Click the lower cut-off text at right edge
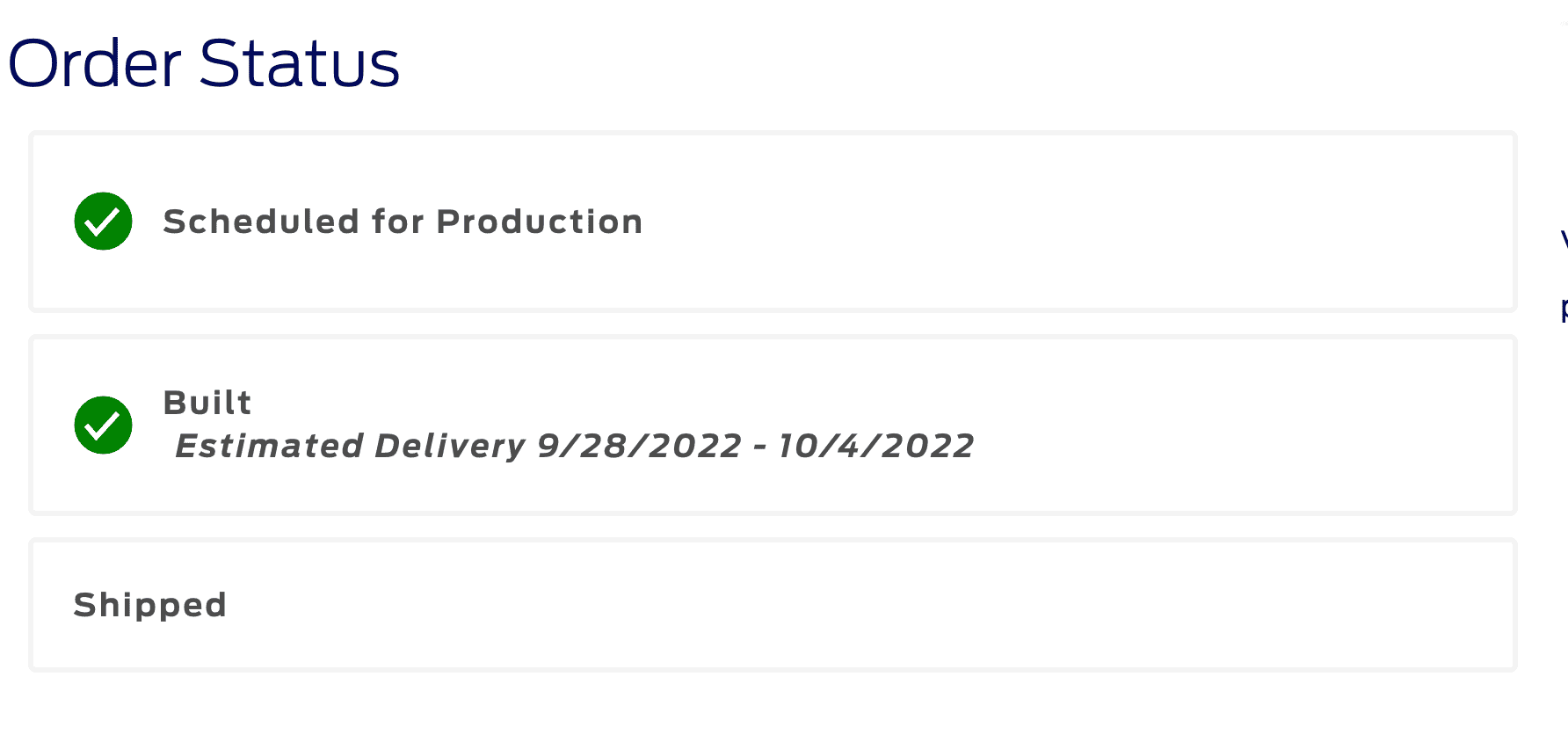 (x=1563, y=309)
